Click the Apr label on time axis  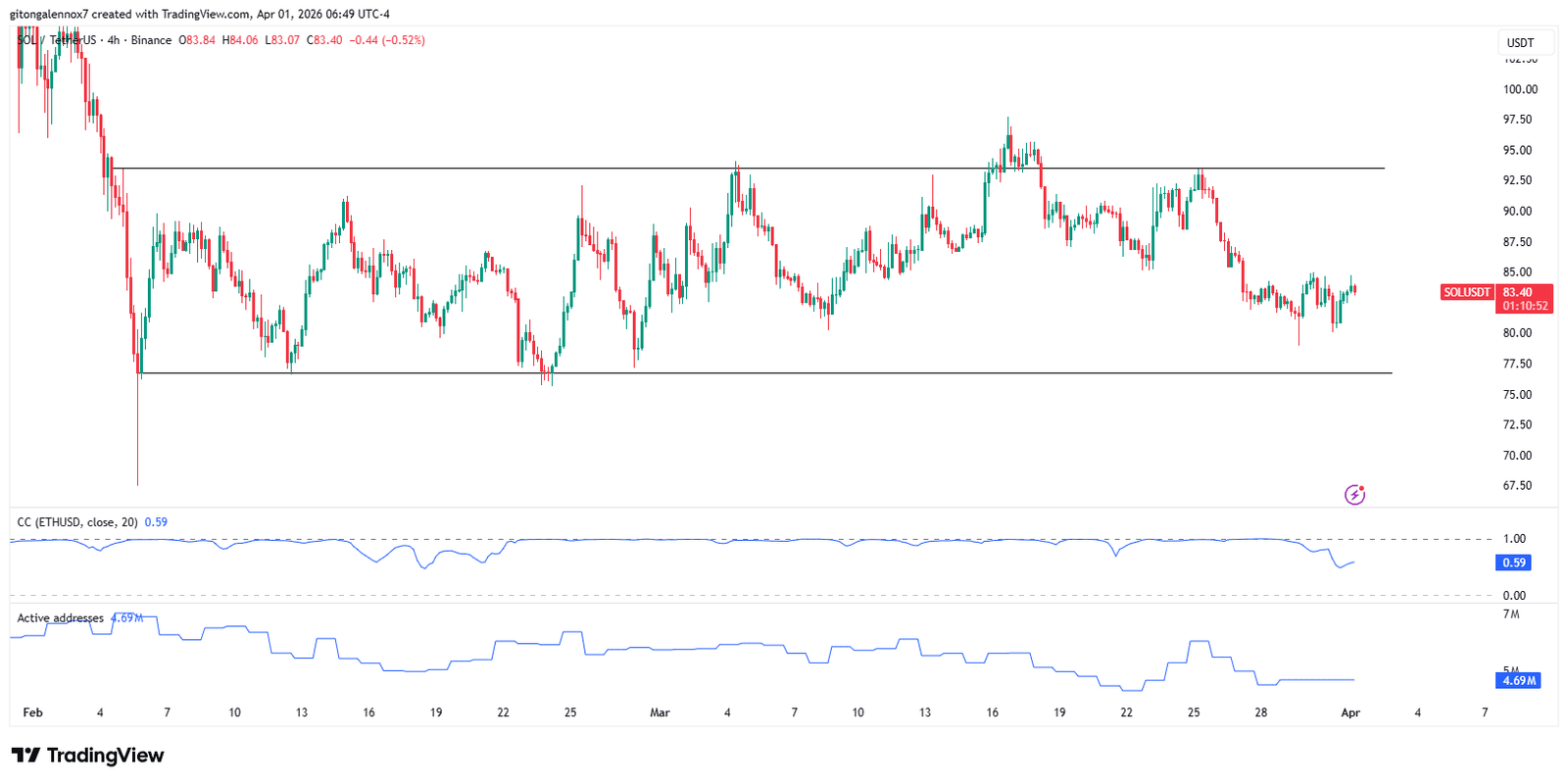(x=1349, y=712)
